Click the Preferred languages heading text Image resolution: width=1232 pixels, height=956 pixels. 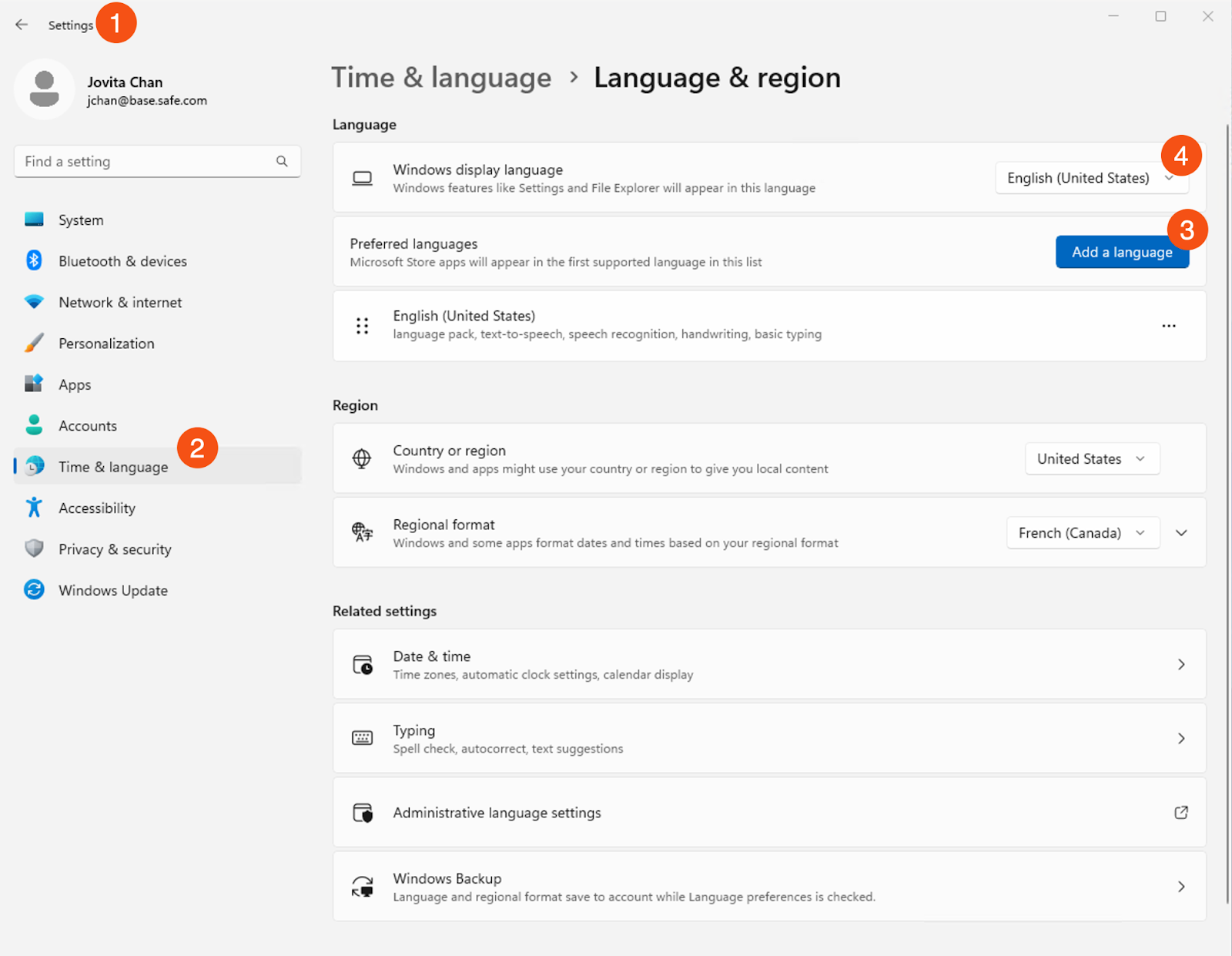click(x=413, y=243)
